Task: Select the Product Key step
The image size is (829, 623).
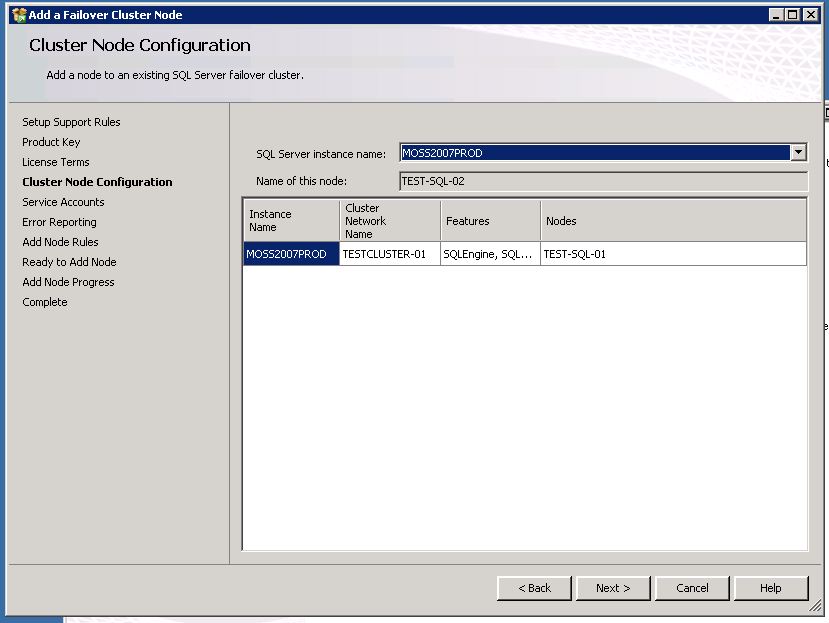Action: pyautogui.click(x=51, y=142)
